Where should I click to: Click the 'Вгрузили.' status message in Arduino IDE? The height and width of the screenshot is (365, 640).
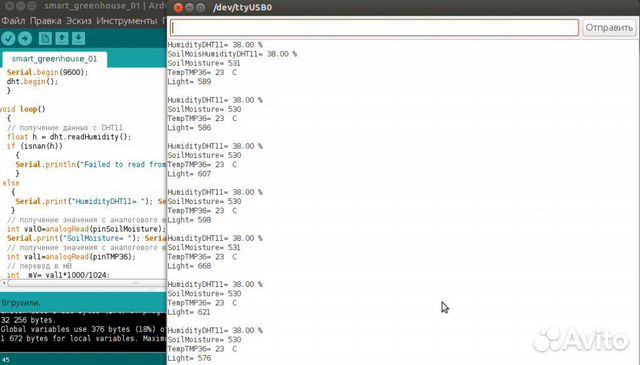point(20,303)
